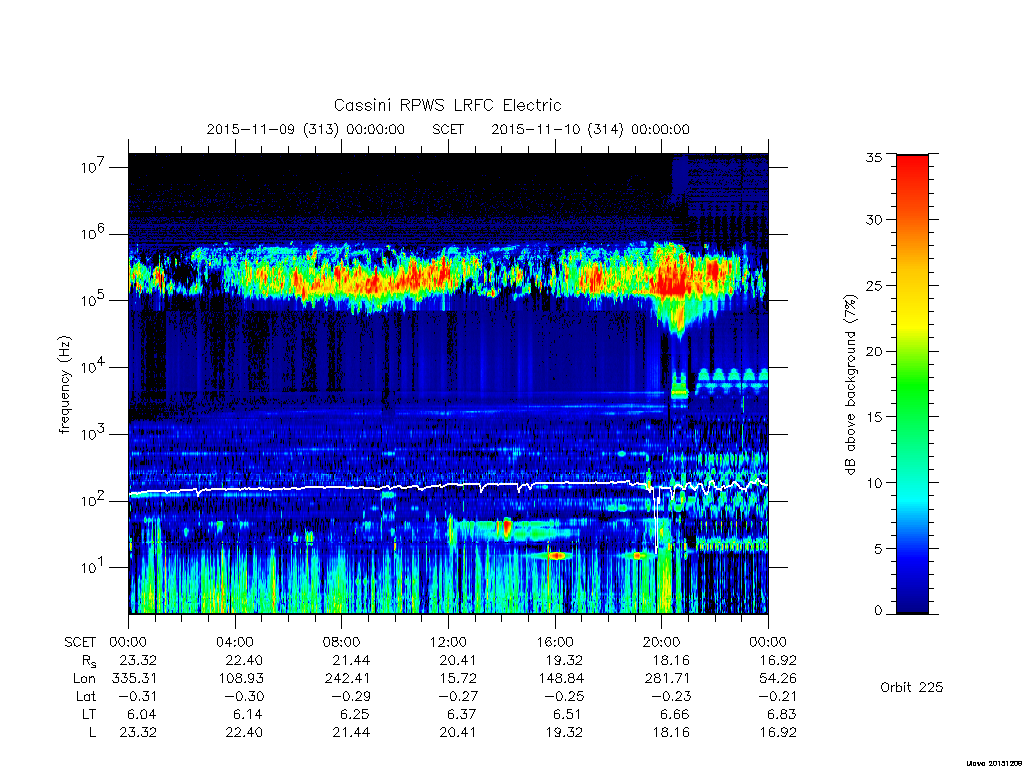Click the Lat value -0.21 at the end
Screen dimensions: 1024x768
click(777, 696)
